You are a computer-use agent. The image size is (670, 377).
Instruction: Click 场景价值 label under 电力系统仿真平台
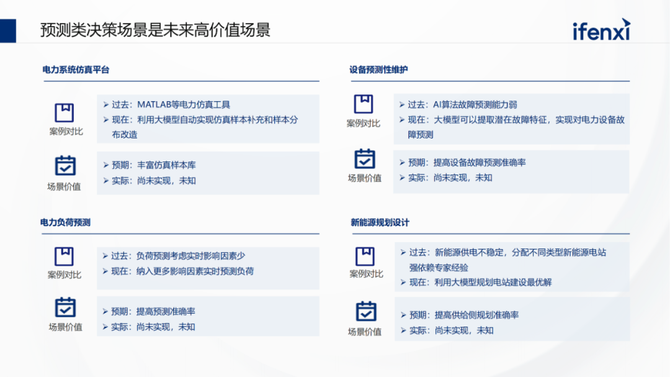[64, 187]
